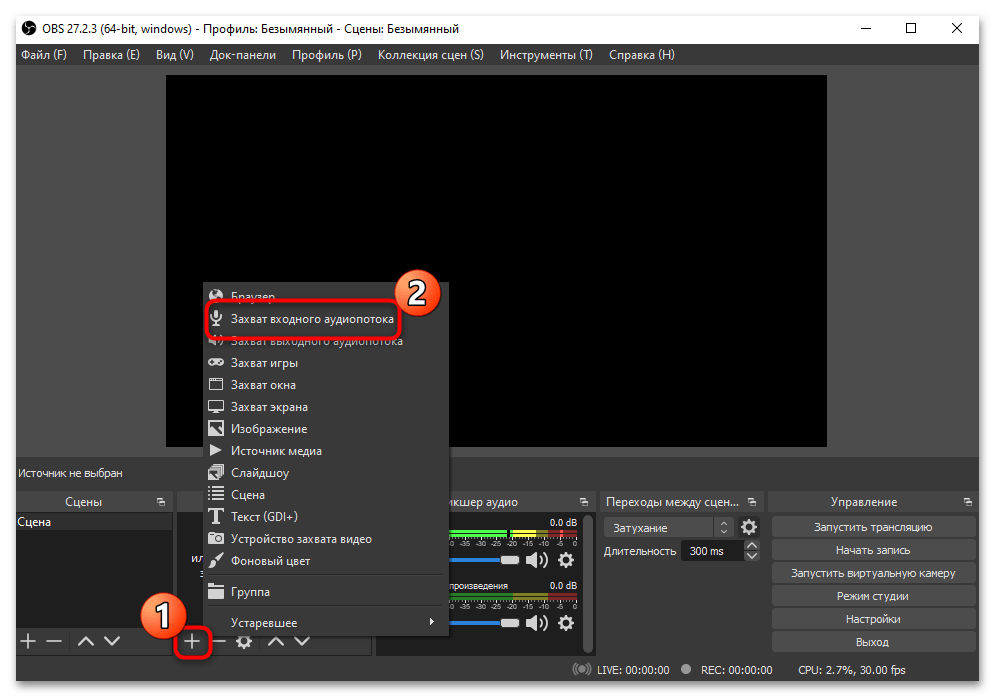Open transition settings gear next to Затухание
This screenshot has height=697, width=995.
point(749,527)
